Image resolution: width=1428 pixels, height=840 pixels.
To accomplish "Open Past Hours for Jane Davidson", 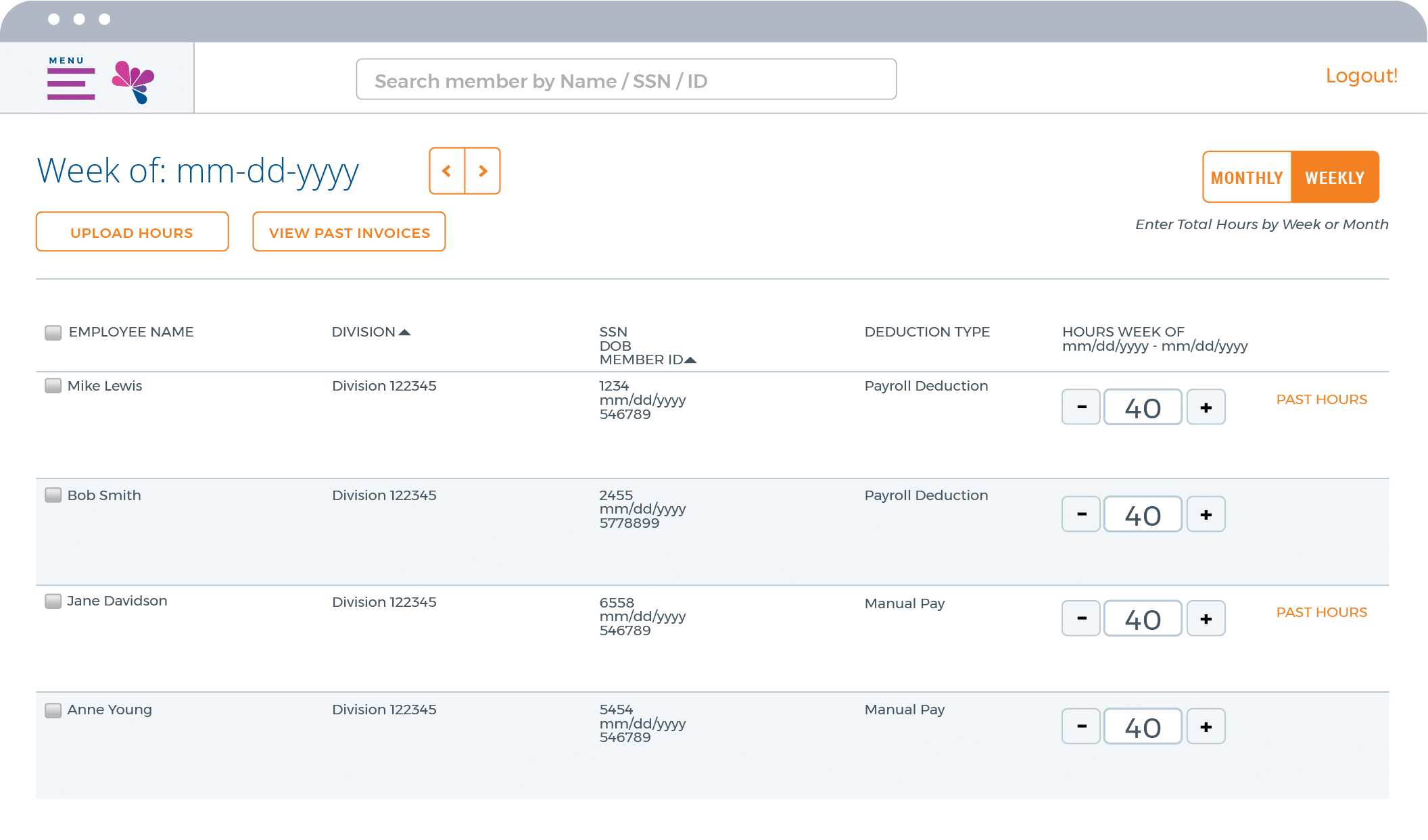I will [x=1321, y=613].
